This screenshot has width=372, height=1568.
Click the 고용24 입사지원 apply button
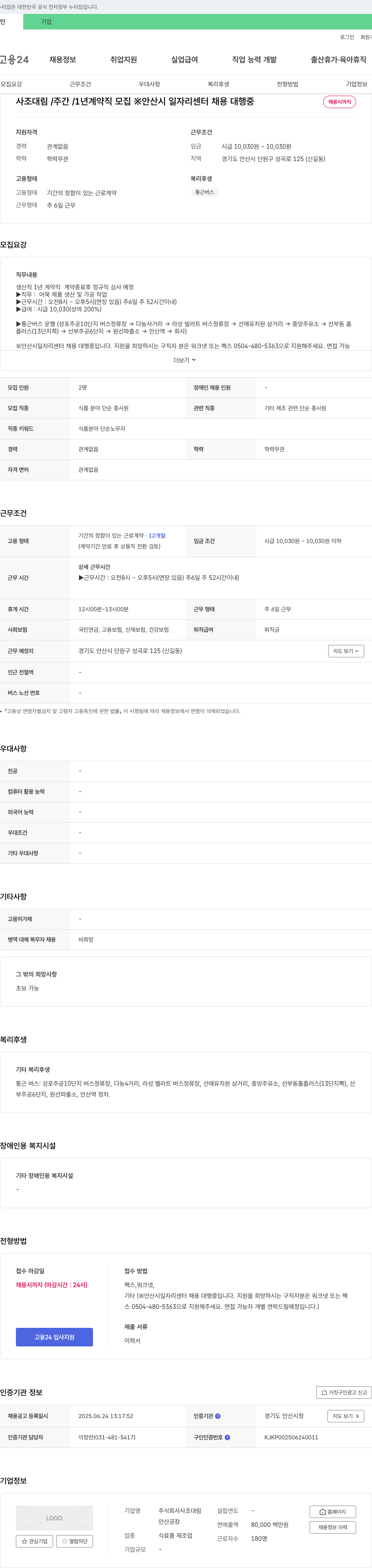tap(54, 1337)
